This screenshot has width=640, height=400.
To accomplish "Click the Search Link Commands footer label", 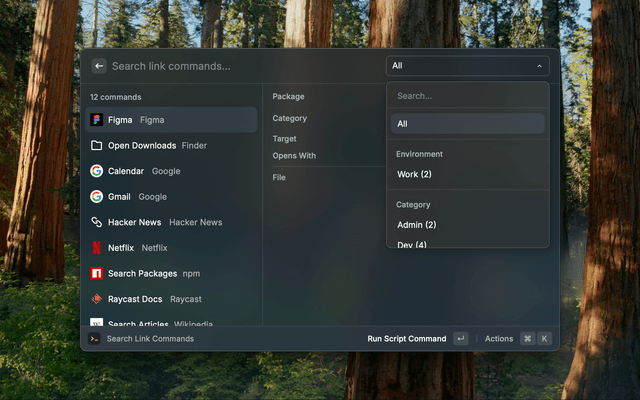I will [150, 339].
